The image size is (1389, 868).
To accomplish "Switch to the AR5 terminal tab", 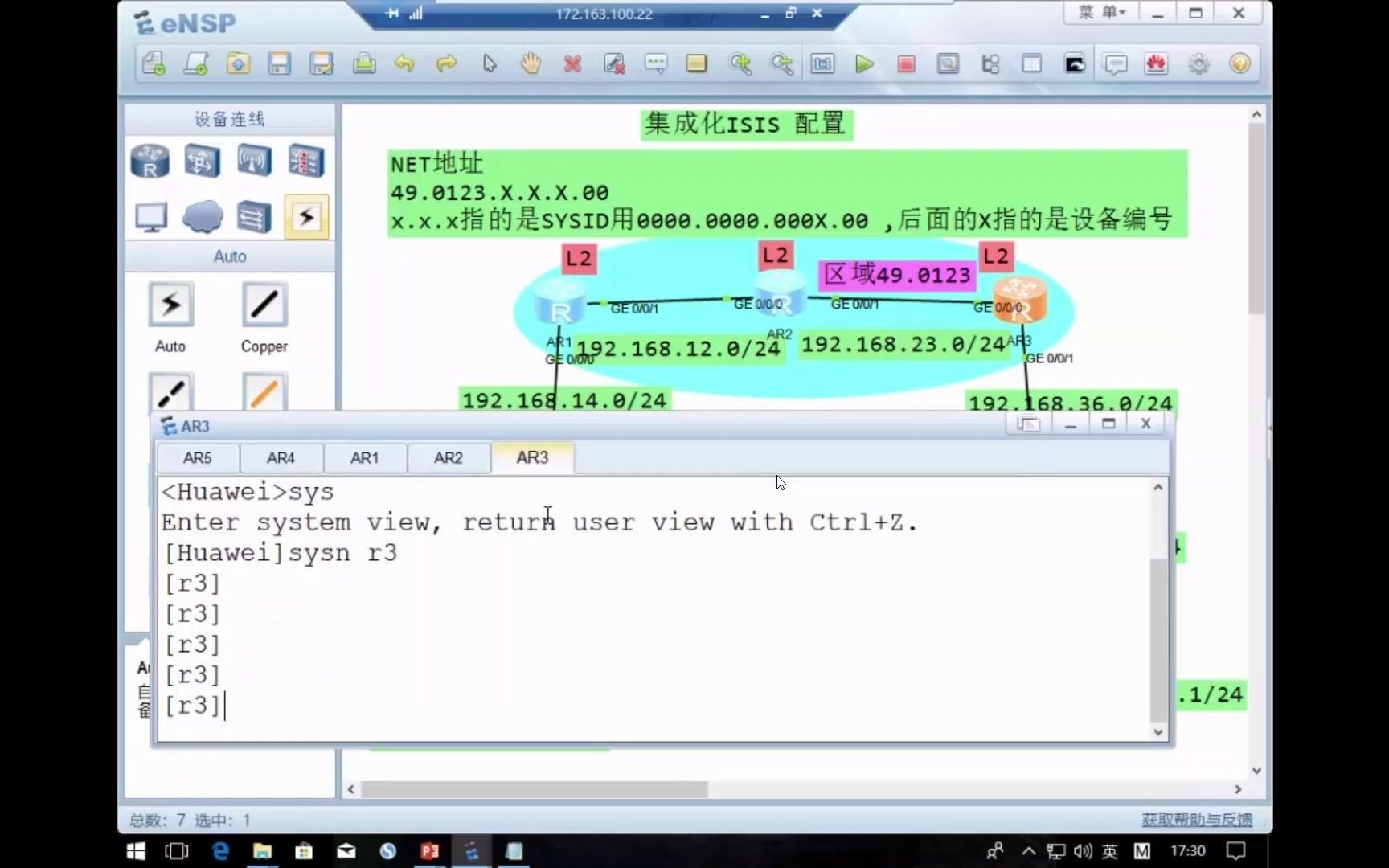I will coord(197,458).
